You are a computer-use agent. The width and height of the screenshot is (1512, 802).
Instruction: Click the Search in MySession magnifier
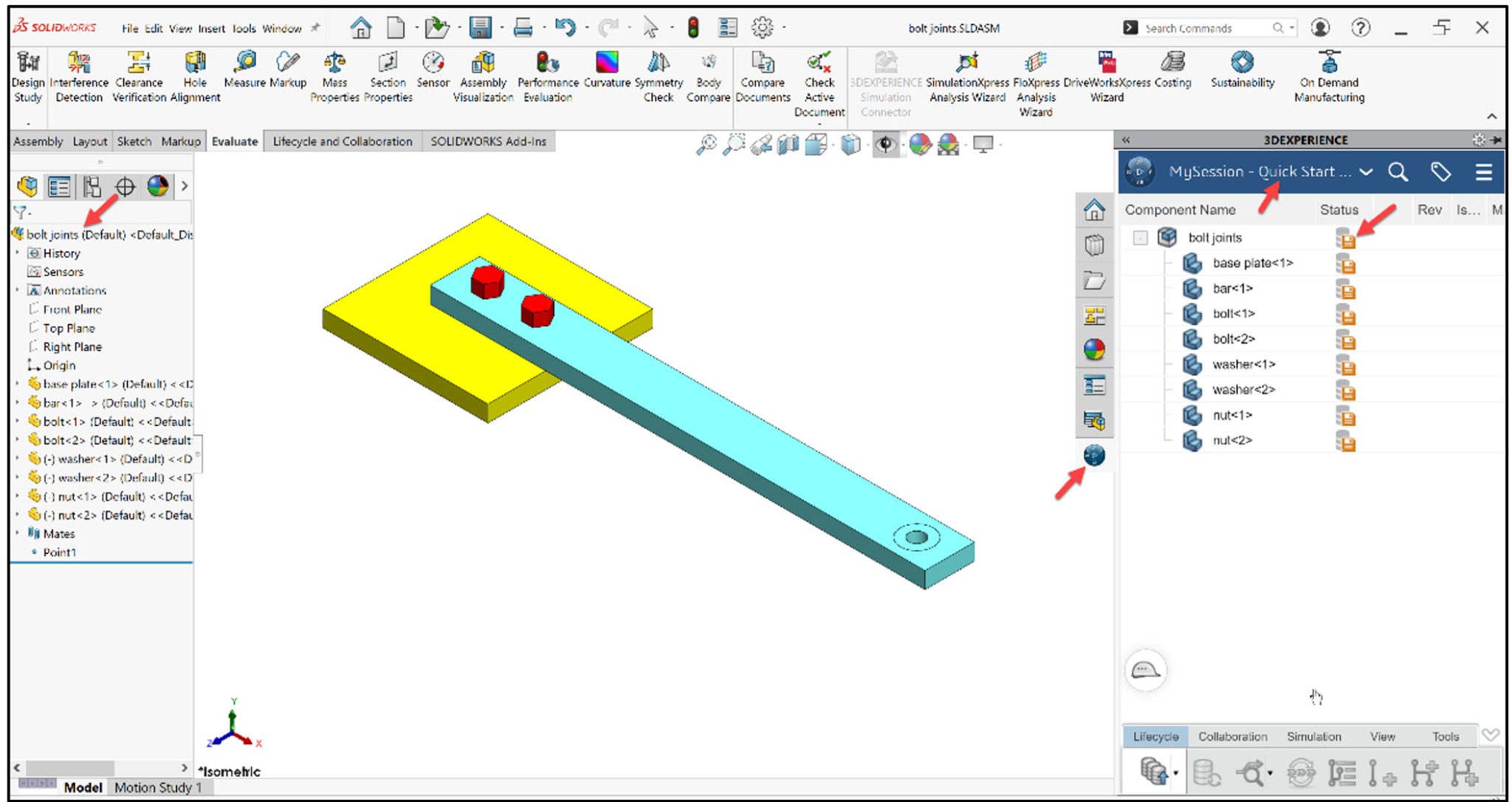(x=1398, y=171)
